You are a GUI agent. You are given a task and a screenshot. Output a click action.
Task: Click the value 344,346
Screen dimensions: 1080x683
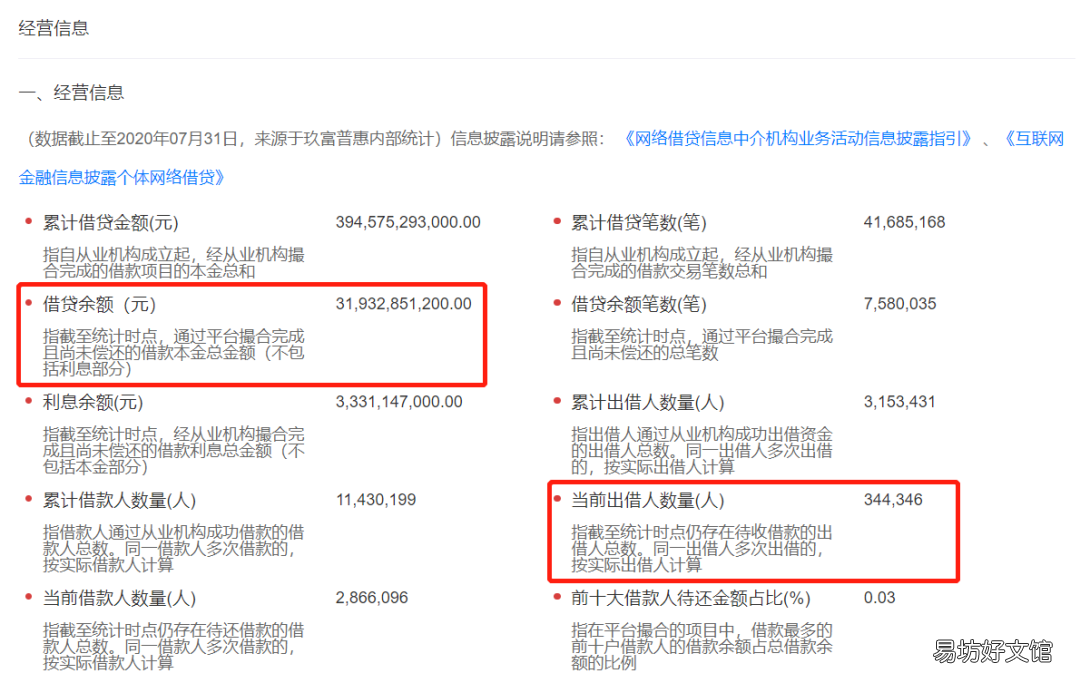893,499
